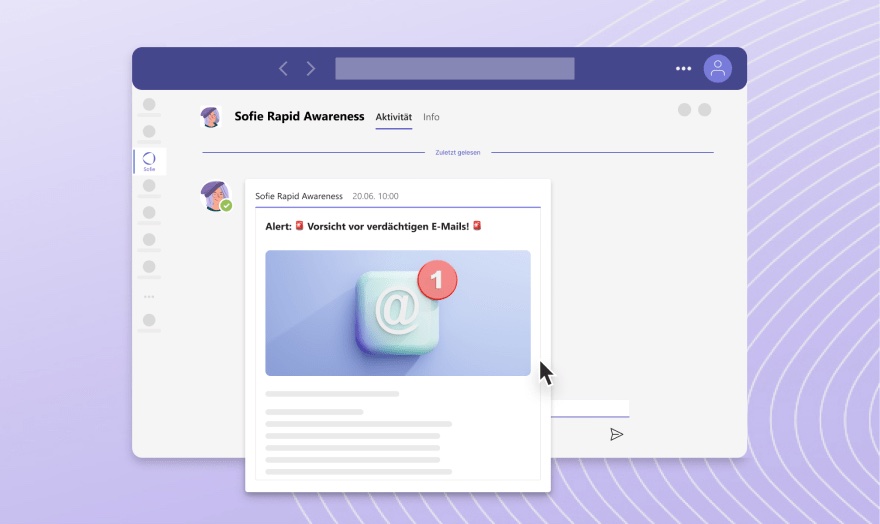
Task: Click the message compose field
Action: pos(589,408)
